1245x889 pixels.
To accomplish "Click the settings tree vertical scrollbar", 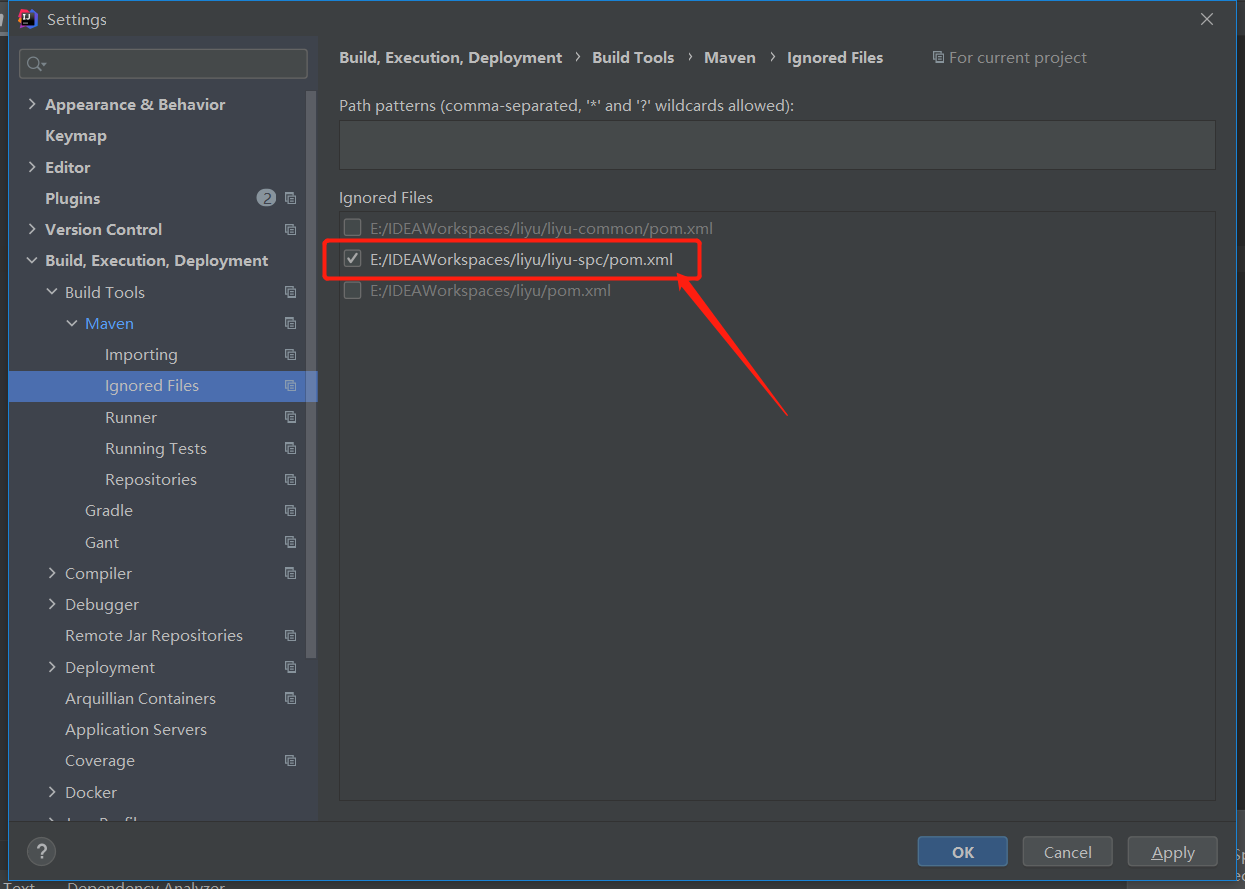I will point(312,375).
